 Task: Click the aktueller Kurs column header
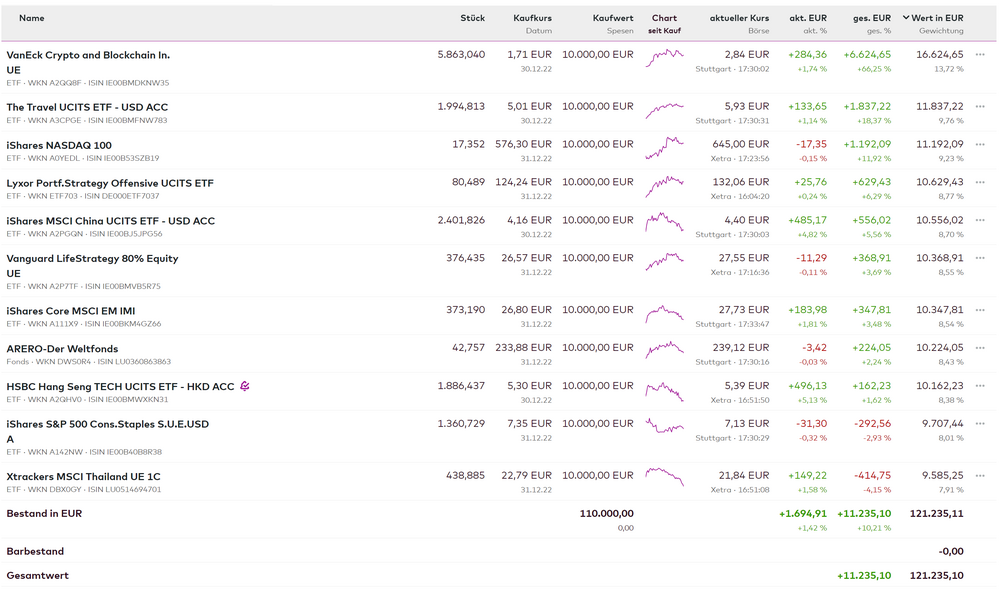739,18
